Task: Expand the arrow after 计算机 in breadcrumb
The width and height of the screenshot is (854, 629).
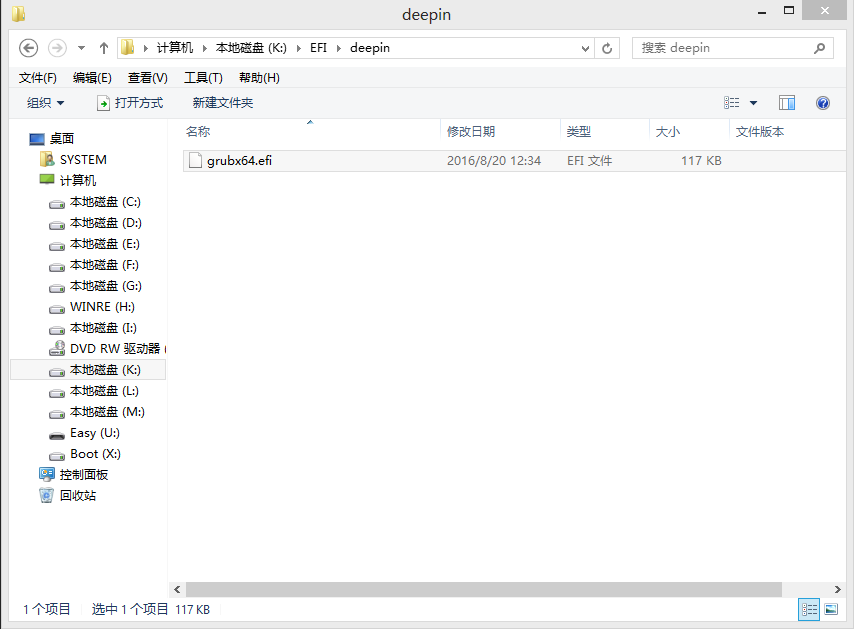Action: click(205, 48)
